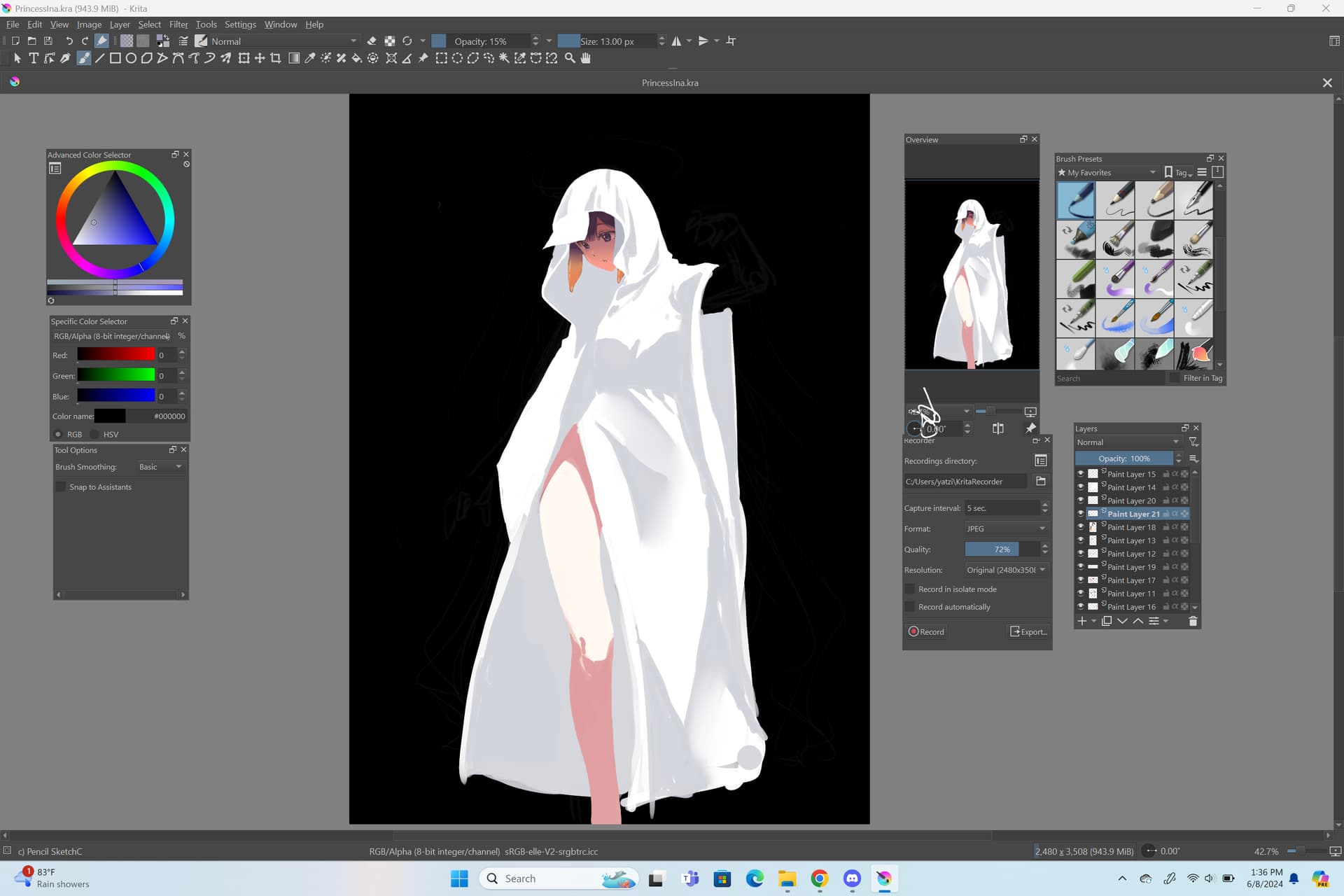Delete layer with the trash icon
Screen dimensions: 1344x896
[1193, 621]
